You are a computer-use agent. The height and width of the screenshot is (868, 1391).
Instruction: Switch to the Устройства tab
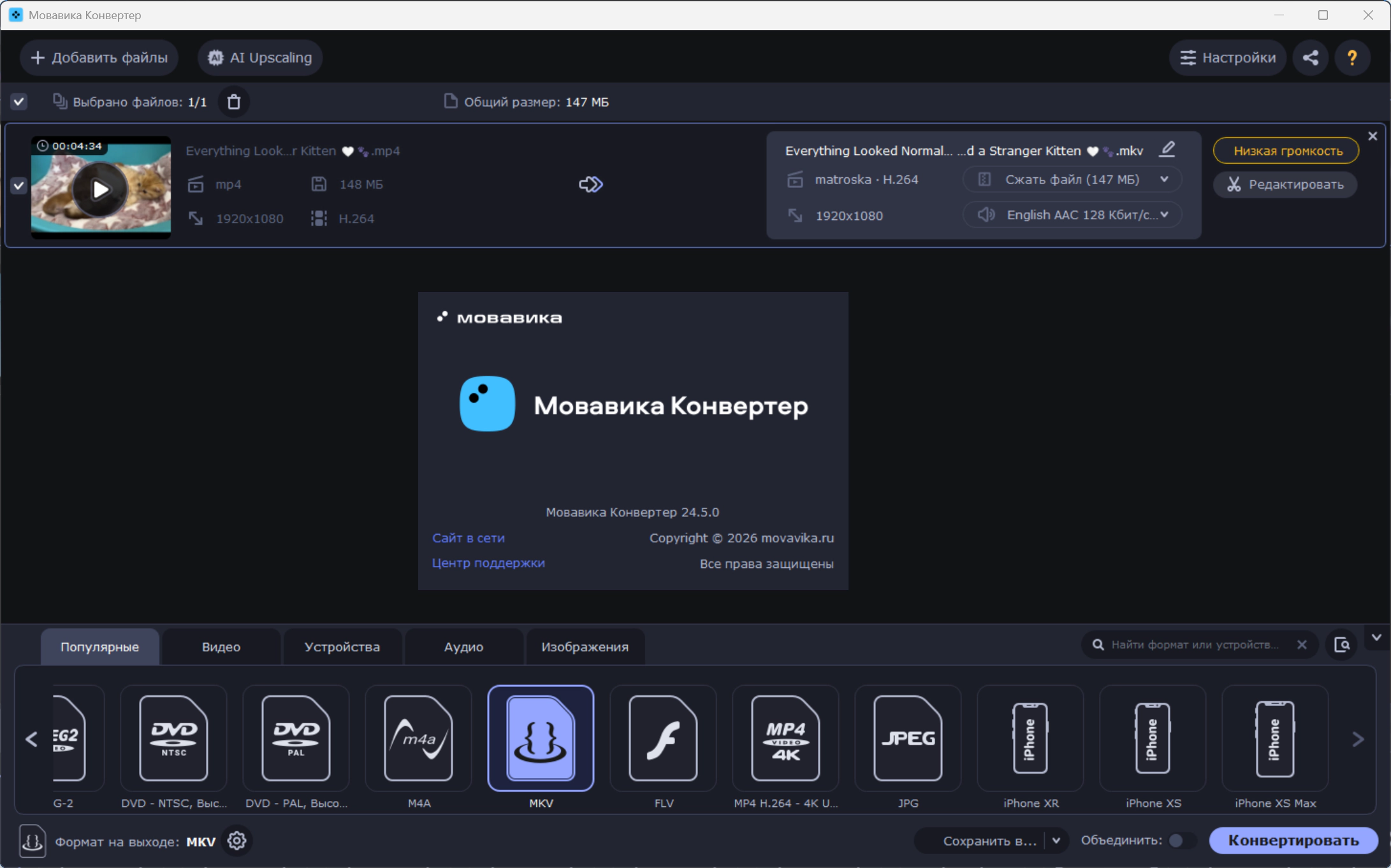tap(342, 647)
